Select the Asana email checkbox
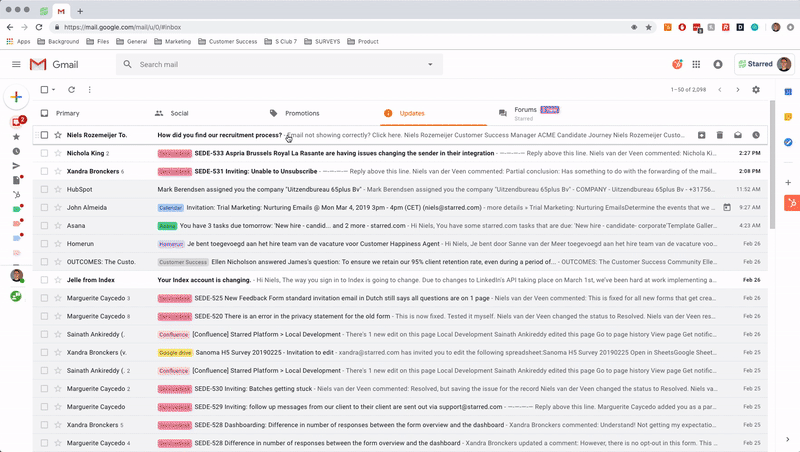 point(44,225)
